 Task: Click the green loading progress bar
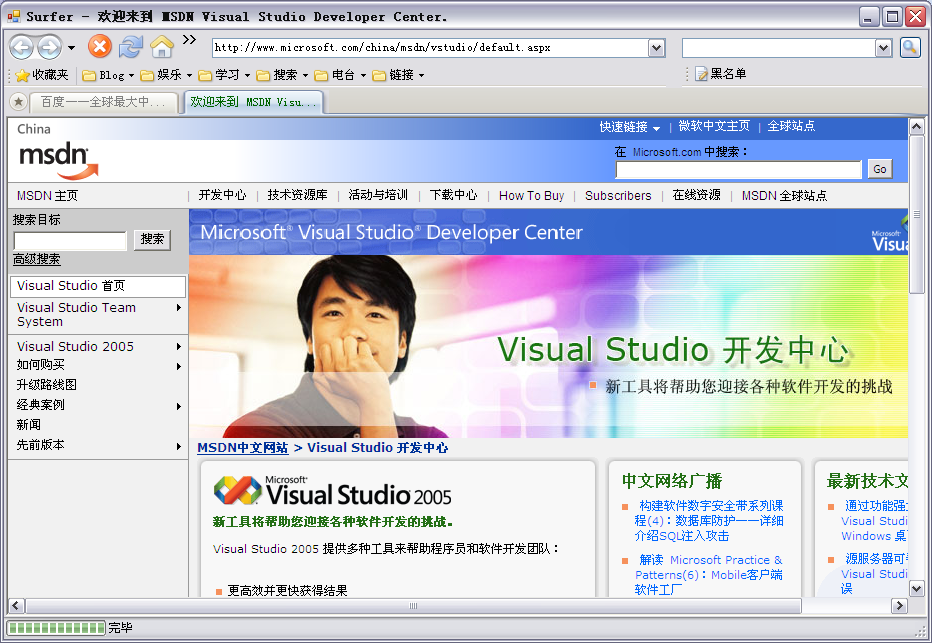(x=56, y=628)
